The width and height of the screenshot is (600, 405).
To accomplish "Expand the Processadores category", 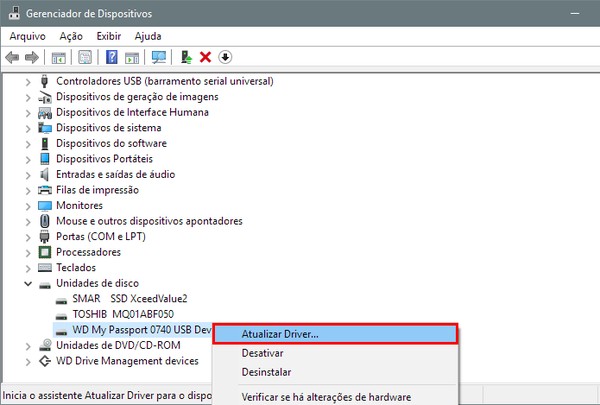I will click(x=28, y=253).
